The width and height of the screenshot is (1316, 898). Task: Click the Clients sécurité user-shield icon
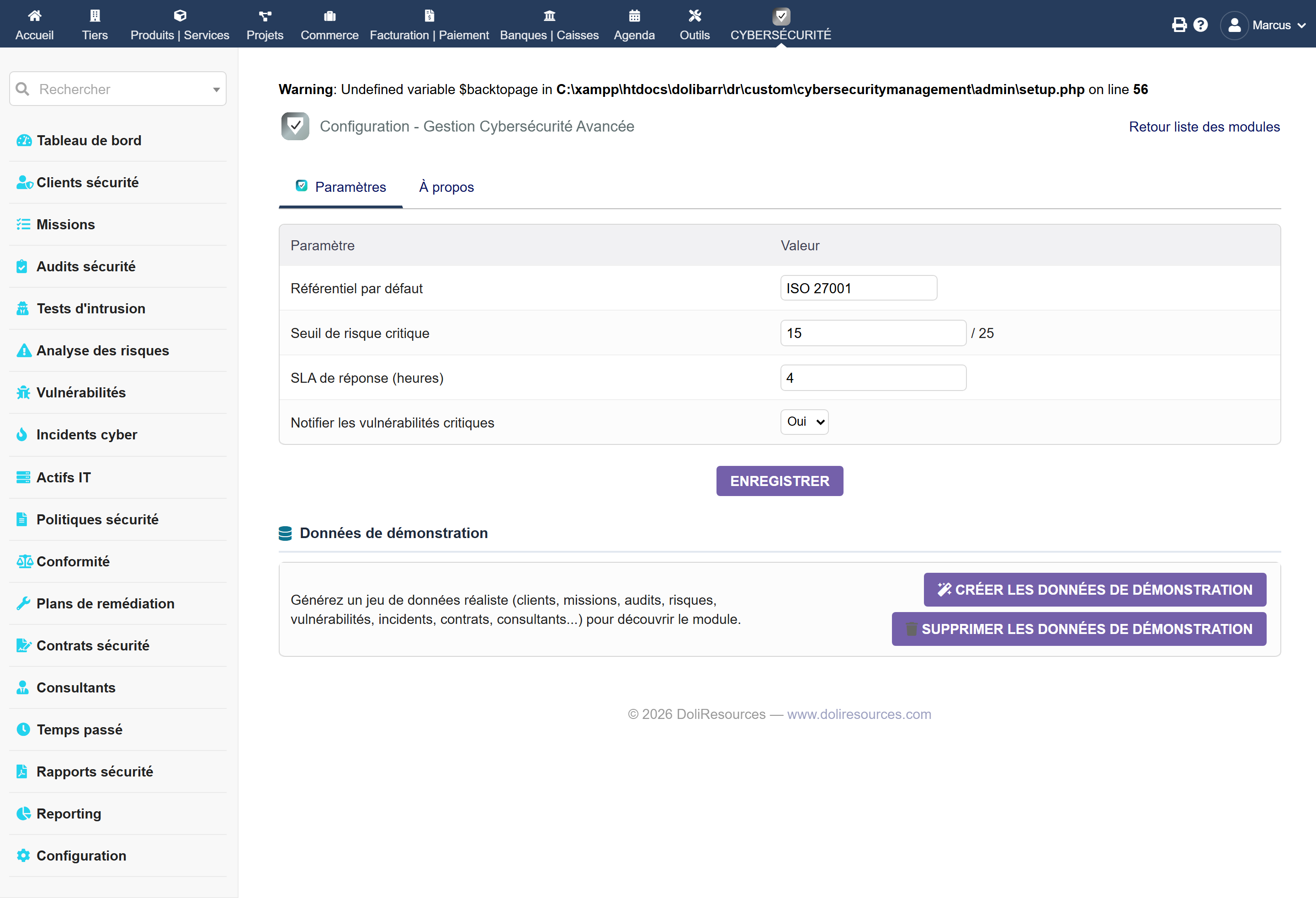pyautogui.click(x=24, y=182)
